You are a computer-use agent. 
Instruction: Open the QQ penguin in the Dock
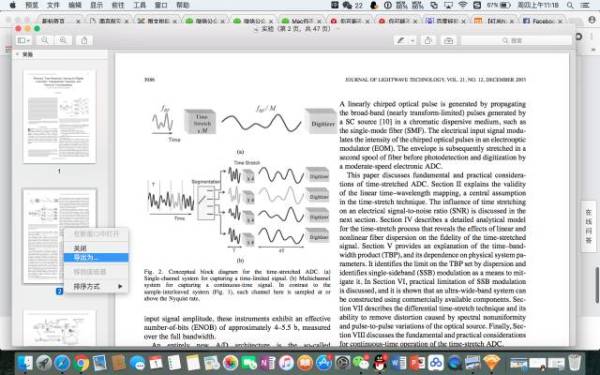[380, 362]
